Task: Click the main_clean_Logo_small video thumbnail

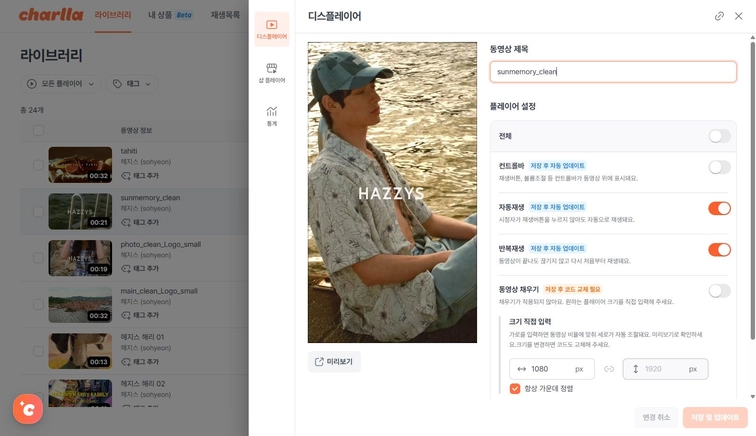Action: (x=80, y=305)
